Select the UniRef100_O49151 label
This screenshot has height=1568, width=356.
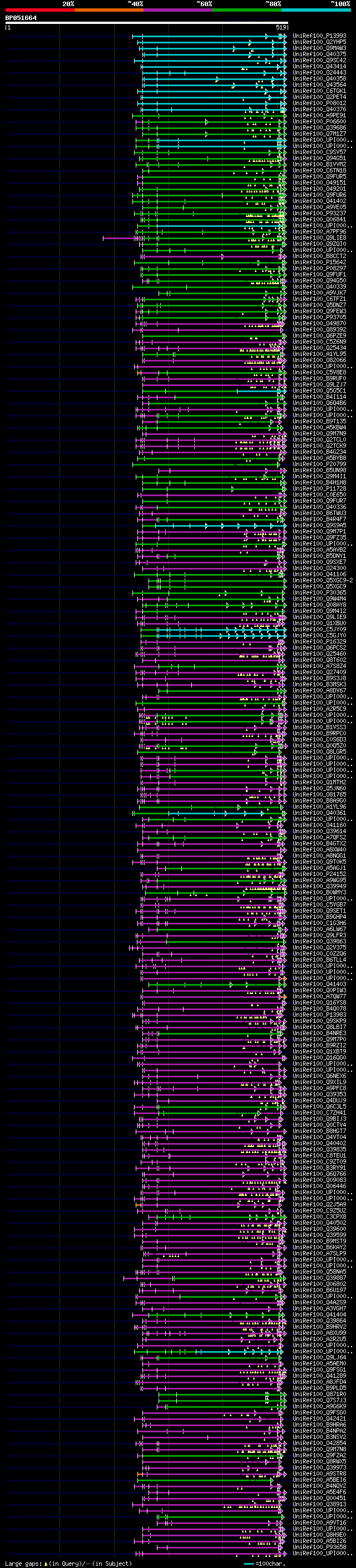[319, 182]
